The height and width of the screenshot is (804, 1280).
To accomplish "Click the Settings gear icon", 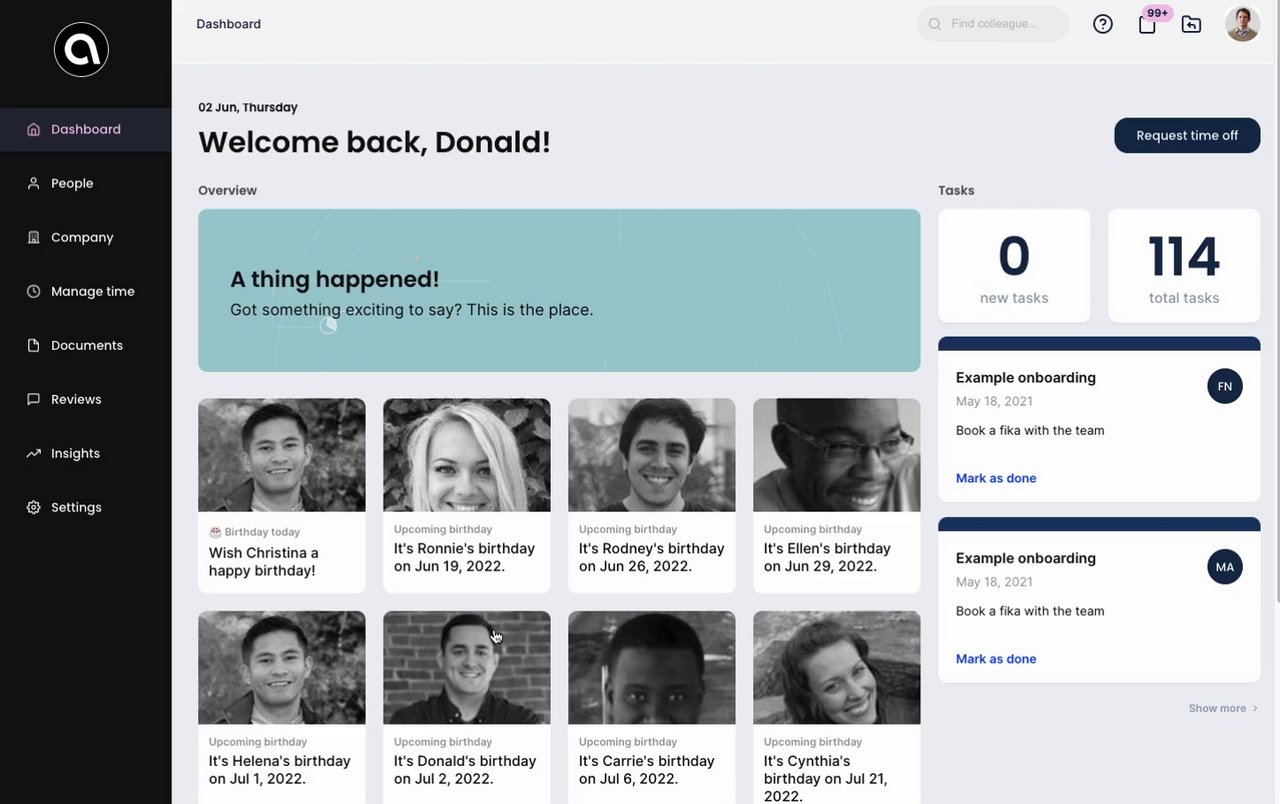I will (x=33, y=507).
